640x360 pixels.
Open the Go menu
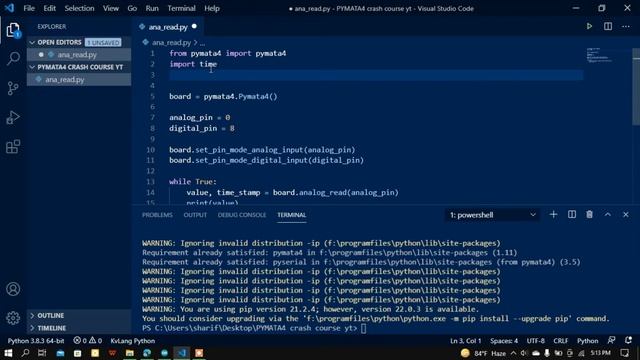pos(132,8)
